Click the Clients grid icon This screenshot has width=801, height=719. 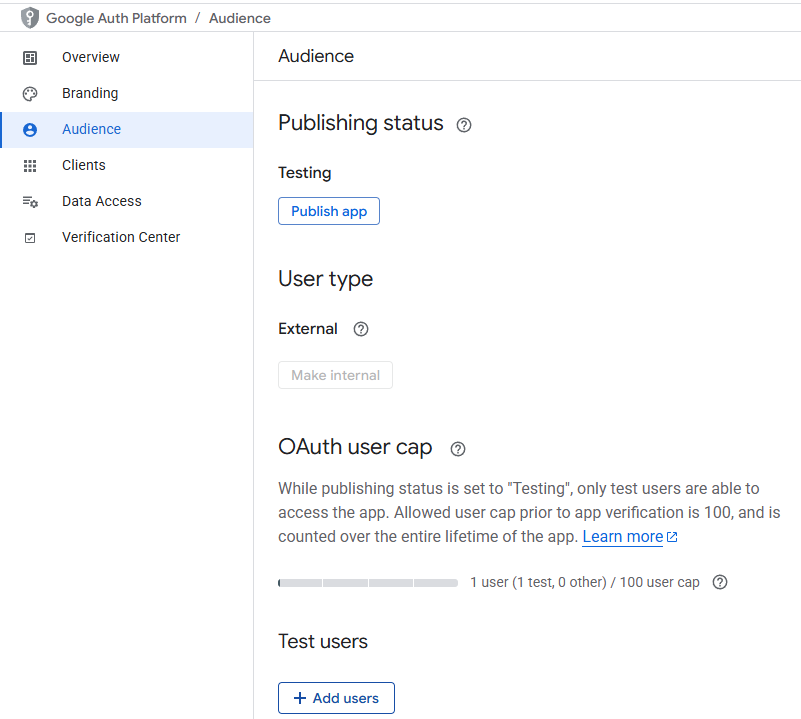30,166
